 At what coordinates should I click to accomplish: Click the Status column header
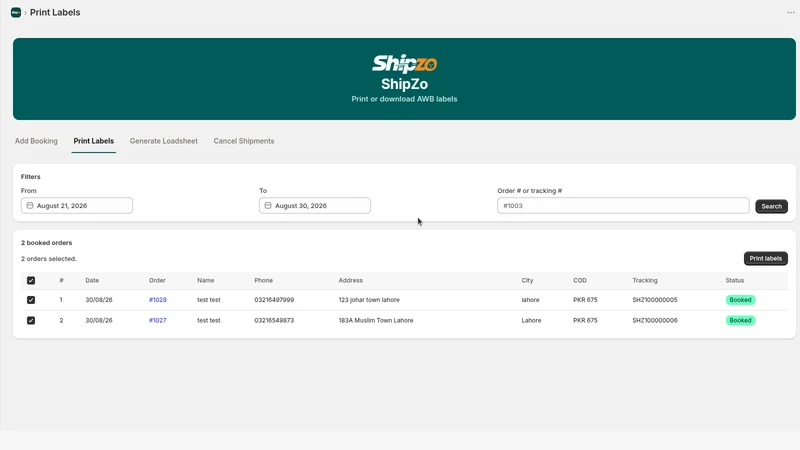(735, 281)
